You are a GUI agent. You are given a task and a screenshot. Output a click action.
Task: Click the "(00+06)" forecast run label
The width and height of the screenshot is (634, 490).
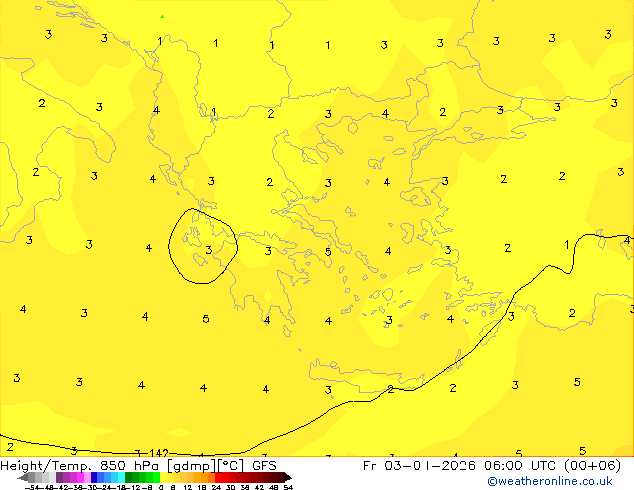(x=592, y=466)
